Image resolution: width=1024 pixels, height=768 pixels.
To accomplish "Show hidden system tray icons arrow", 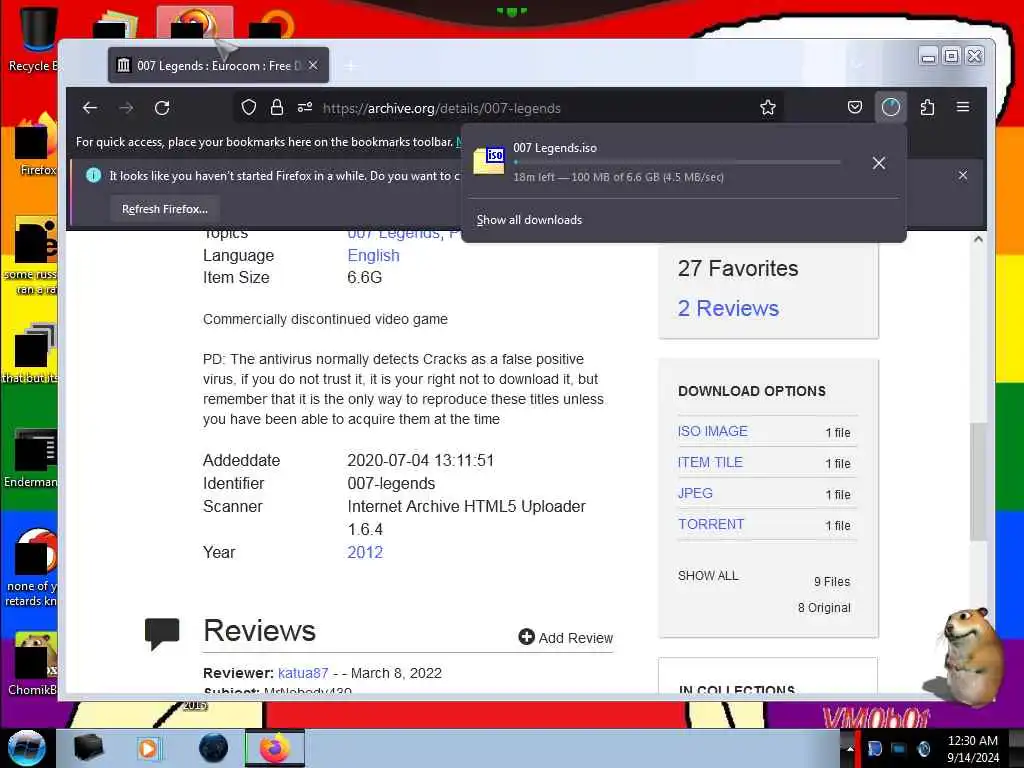I will click(850, 749).
